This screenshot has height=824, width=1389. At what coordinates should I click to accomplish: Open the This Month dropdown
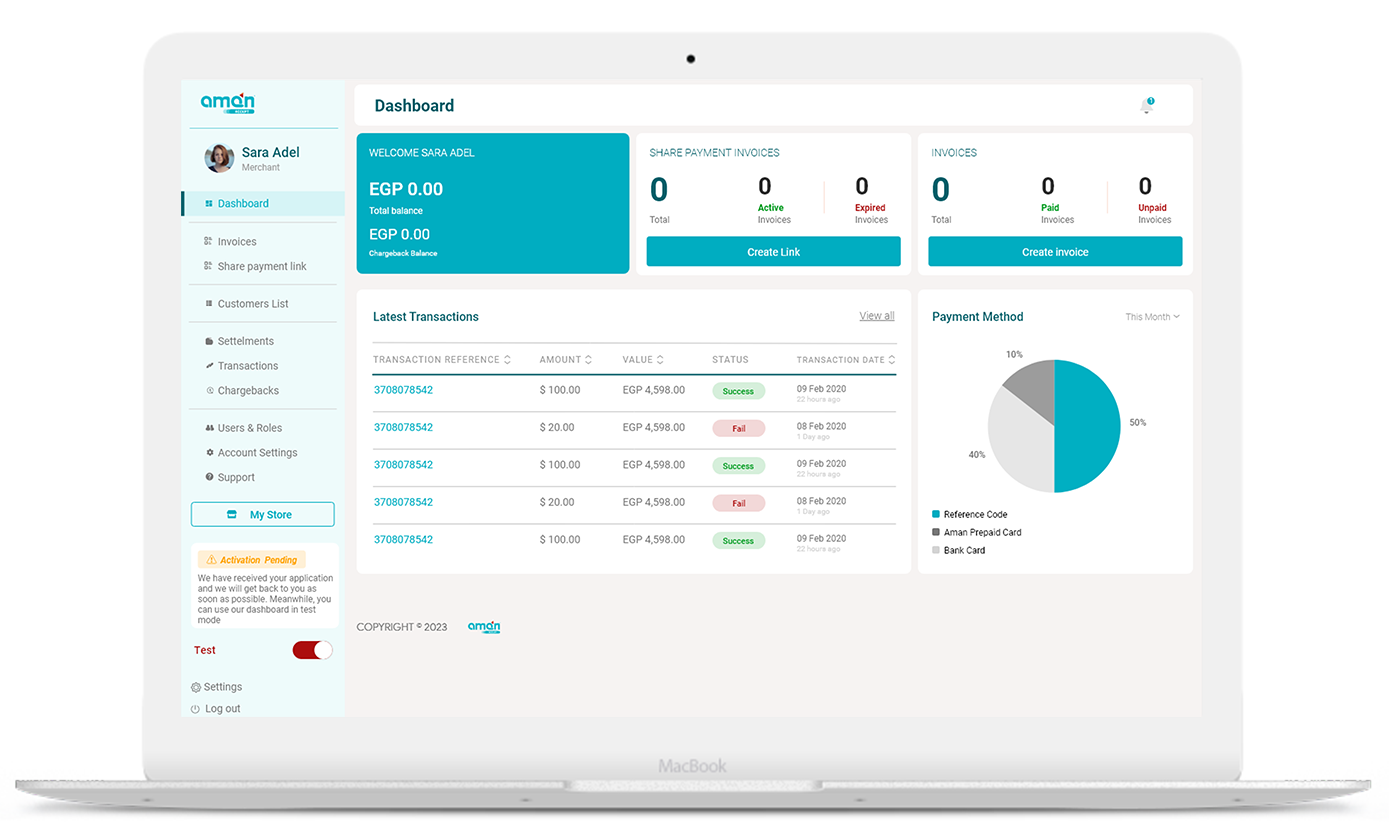click(1152, 317)
